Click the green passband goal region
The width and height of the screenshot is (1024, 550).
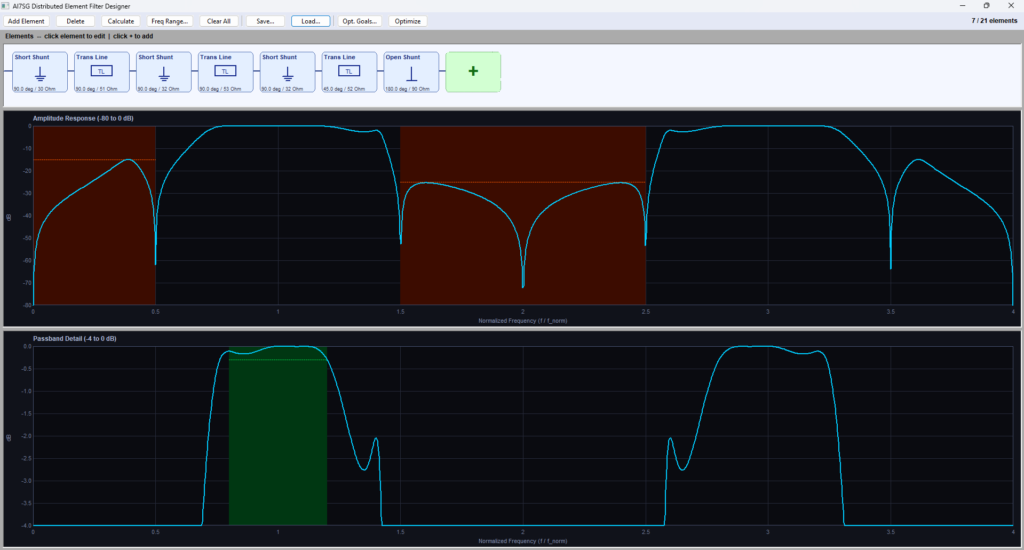point(278,436)
